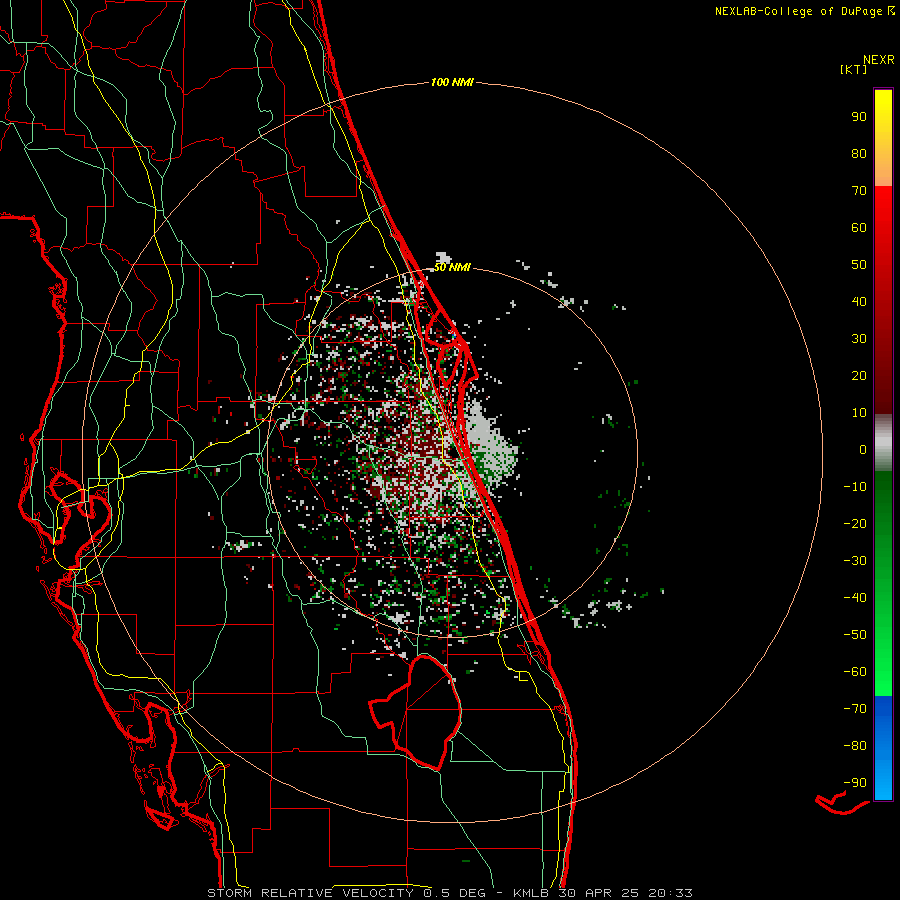Click the 40 value on velocity scale
The height and width of the screenshot is (900, 900).
tap(859, 302)
